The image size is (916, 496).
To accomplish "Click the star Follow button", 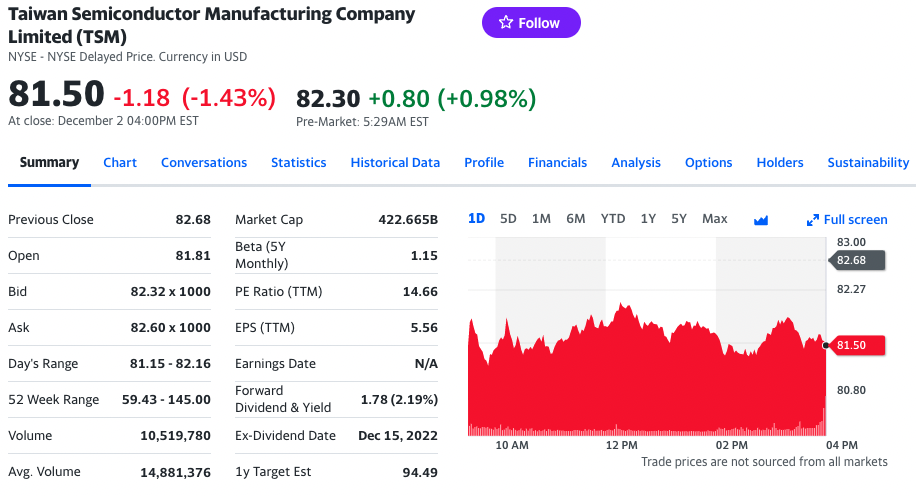I will pyautogui.click(x=531, y=23).
